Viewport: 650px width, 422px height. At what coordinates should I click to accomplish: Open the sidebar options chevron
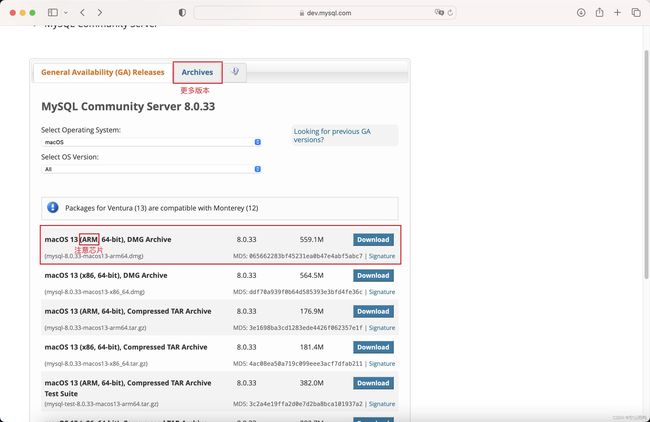[x=66, y=13]
